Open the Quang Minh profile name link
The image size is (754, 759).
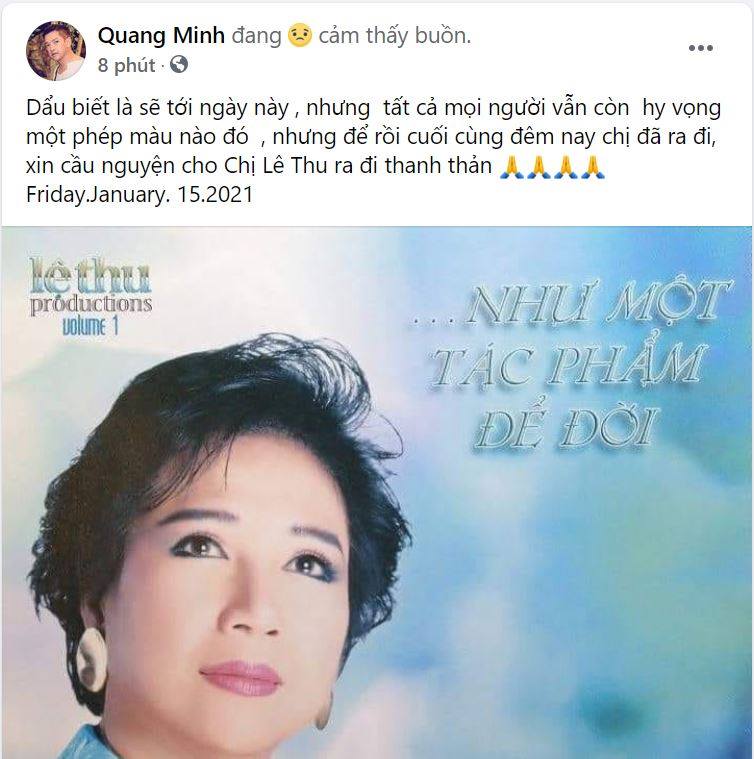[x=161, y=36]
